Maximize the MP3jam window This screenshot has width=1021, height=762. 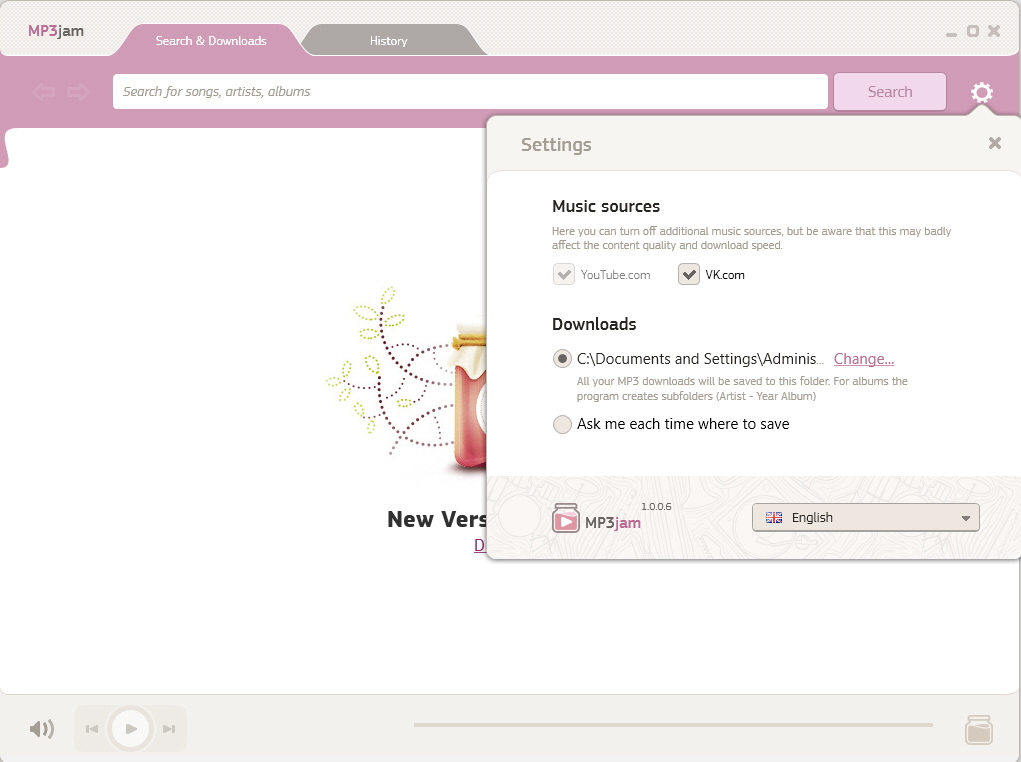972,31
